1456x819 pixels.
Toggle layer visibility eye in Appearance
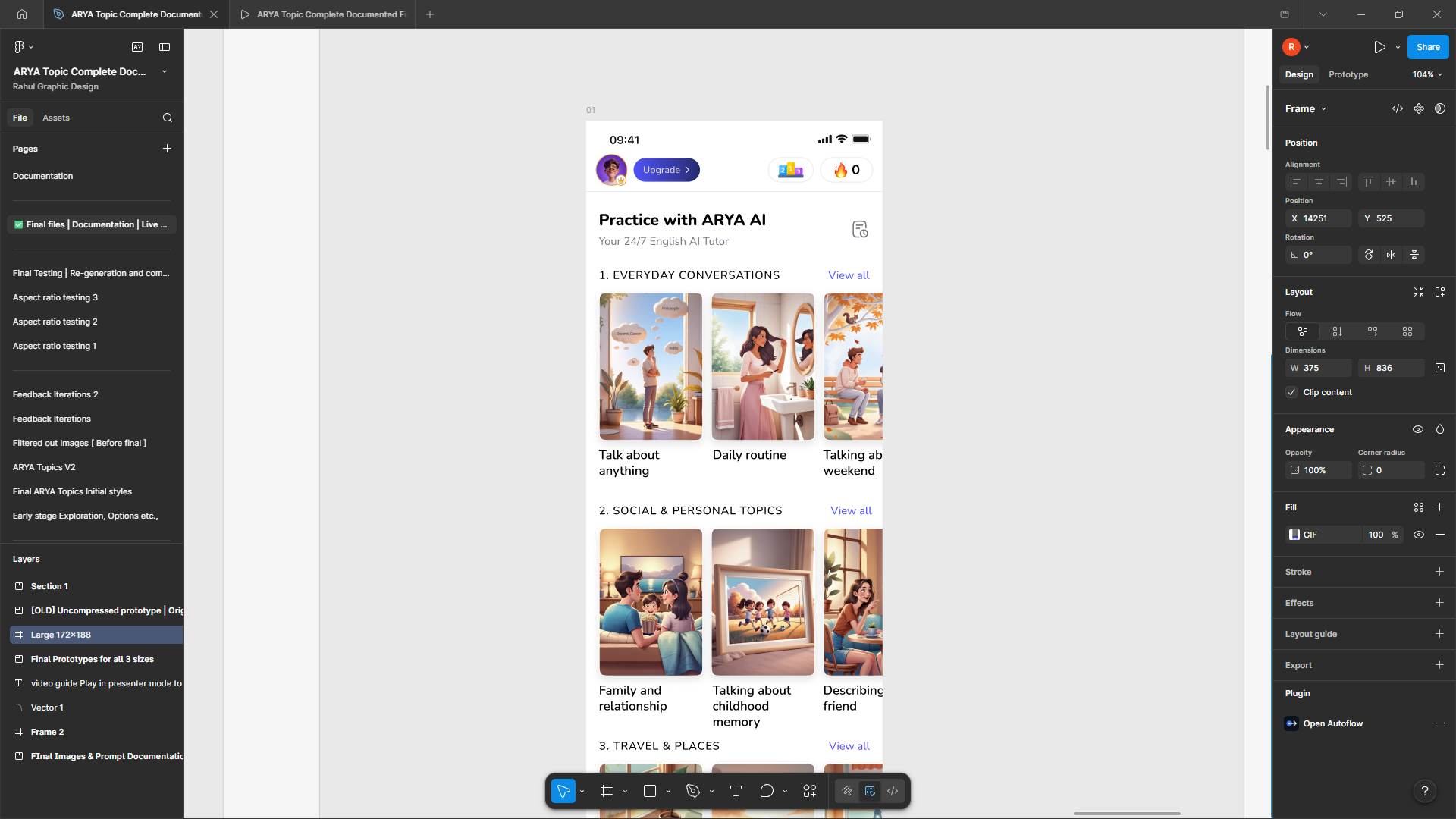(x=1418, y=429)
